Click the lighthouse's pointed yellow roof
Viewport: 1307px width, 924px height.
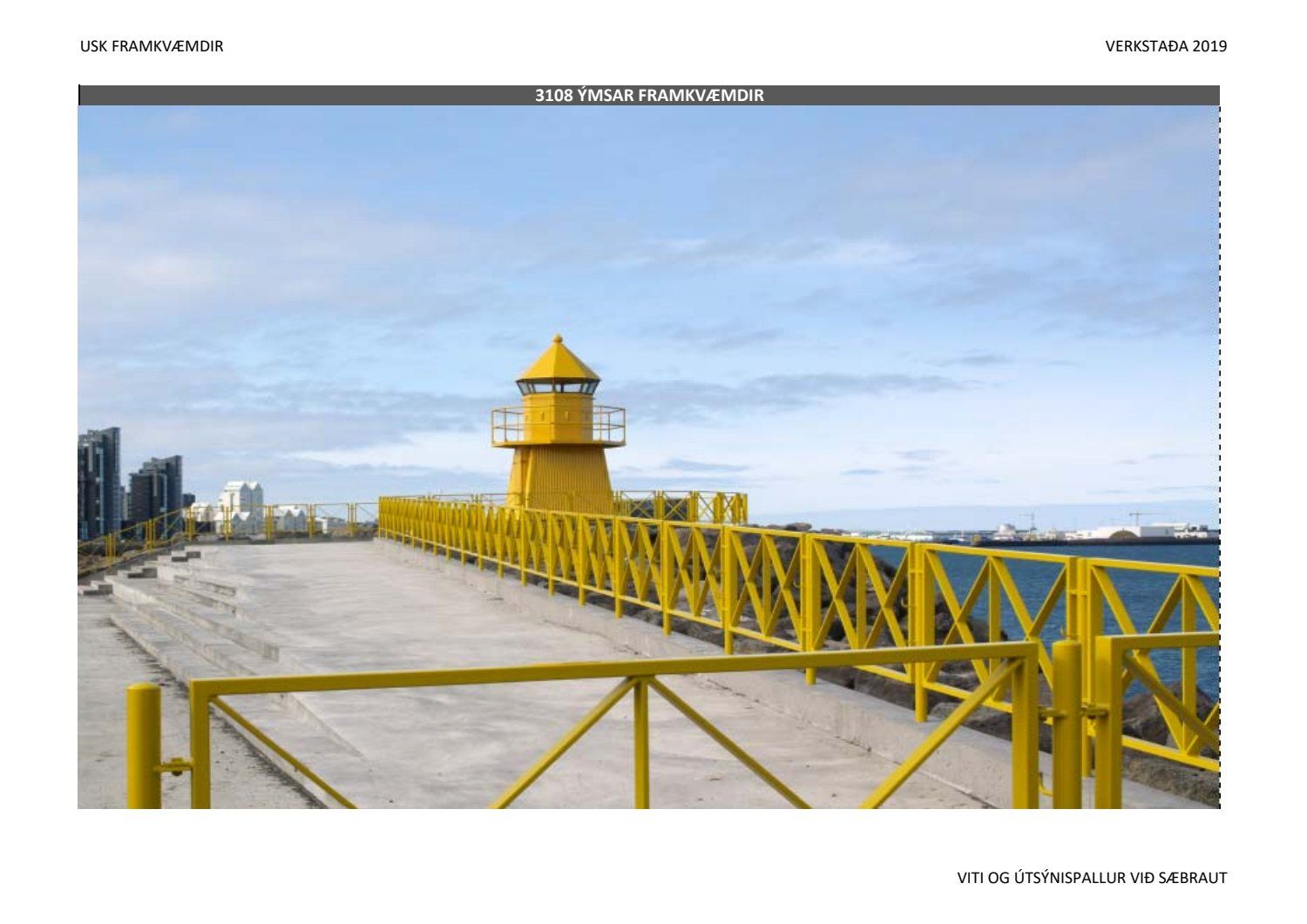pyautogui.click(x=558, y=359)
